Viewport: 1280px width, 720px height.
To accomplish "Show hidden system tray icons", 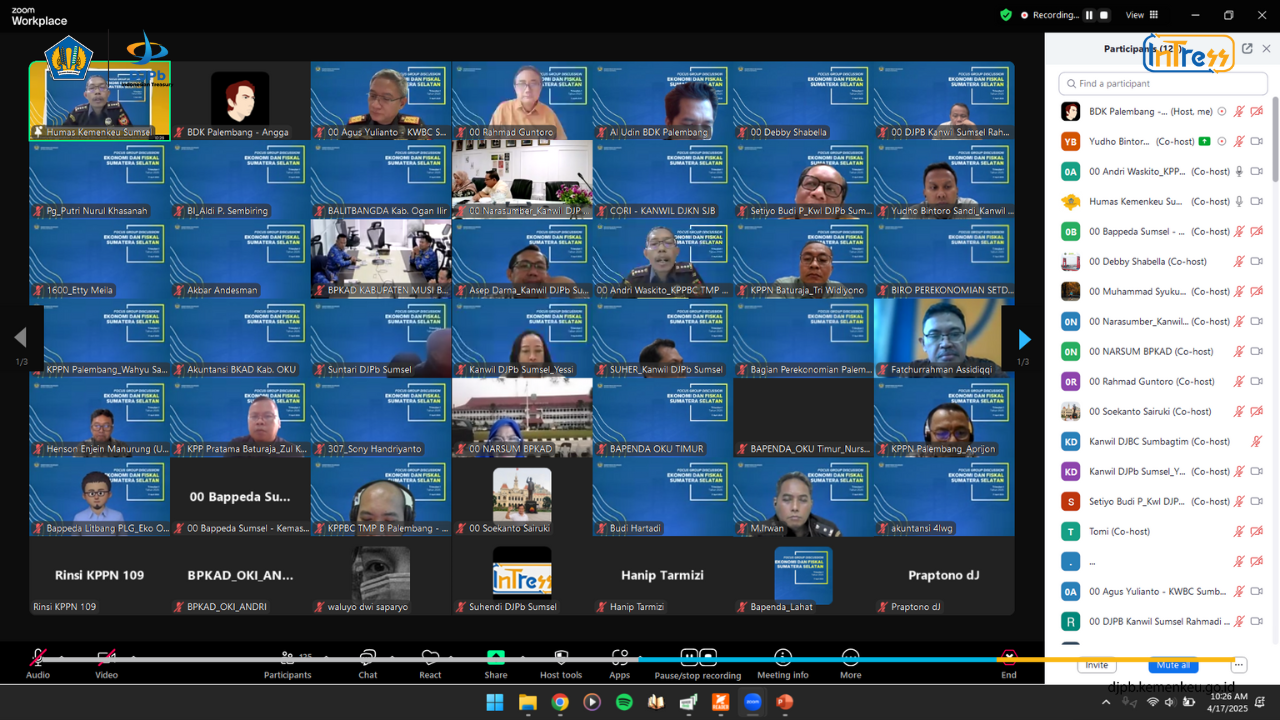I will tap(1106, 702).
